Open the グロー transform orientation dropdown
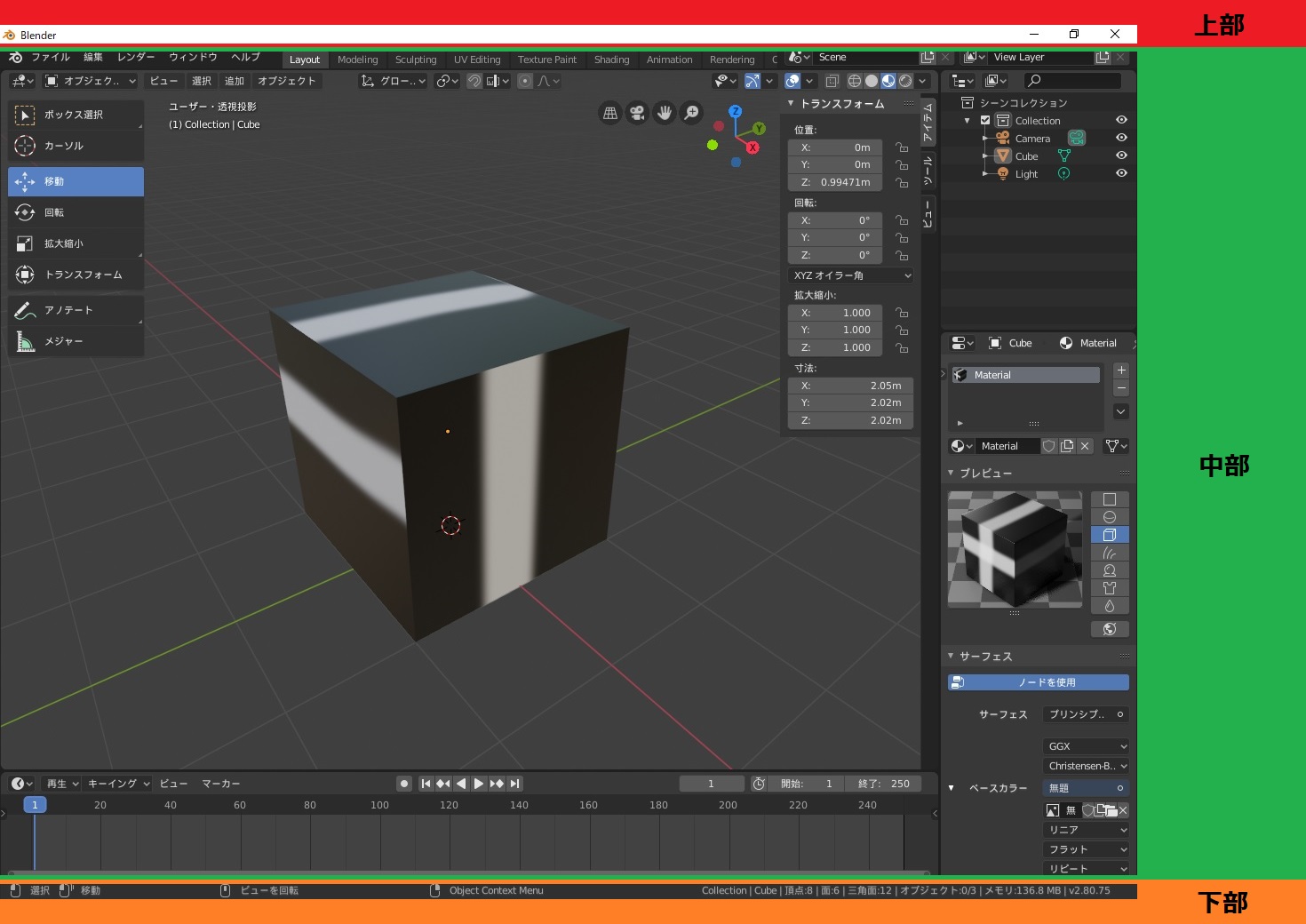The image size is (1306, 924). pos(393,81)
